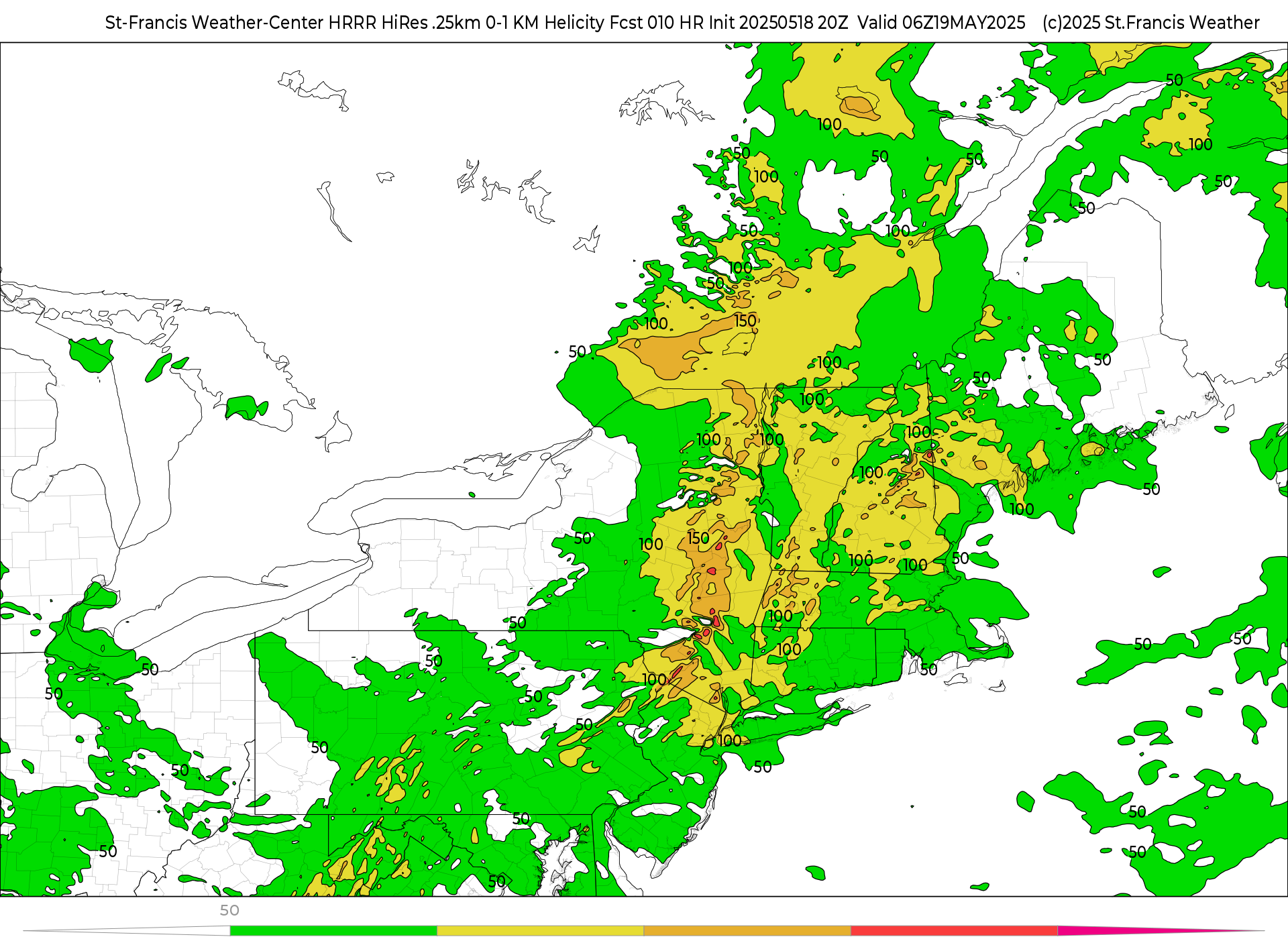Click the yellow segment of the color bar
The width and height of the screenshot is (1288, 939).
pos(541,931)
